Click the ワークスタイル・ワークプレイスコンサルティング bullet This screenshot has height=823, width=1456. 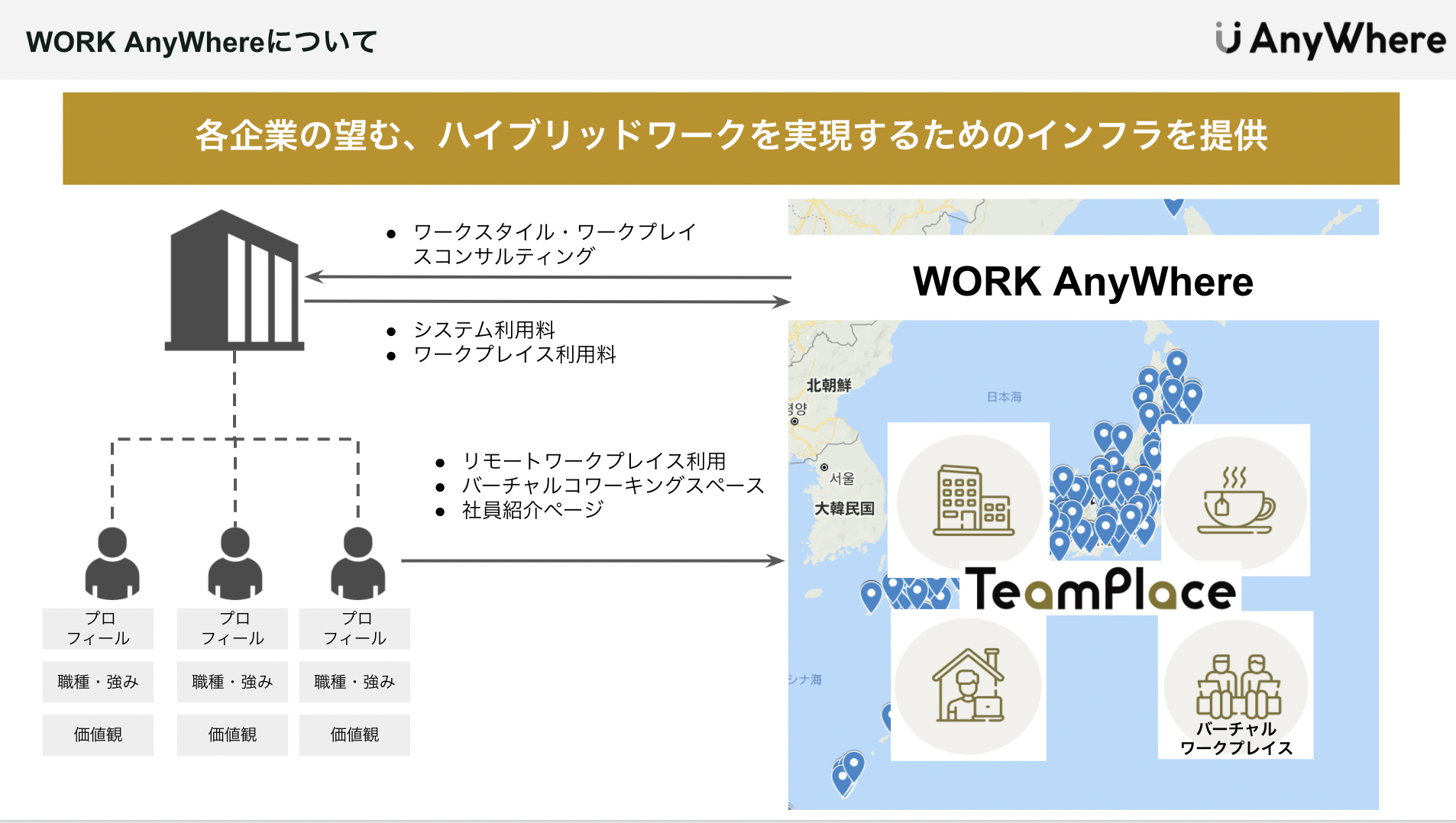click(555, 244)
